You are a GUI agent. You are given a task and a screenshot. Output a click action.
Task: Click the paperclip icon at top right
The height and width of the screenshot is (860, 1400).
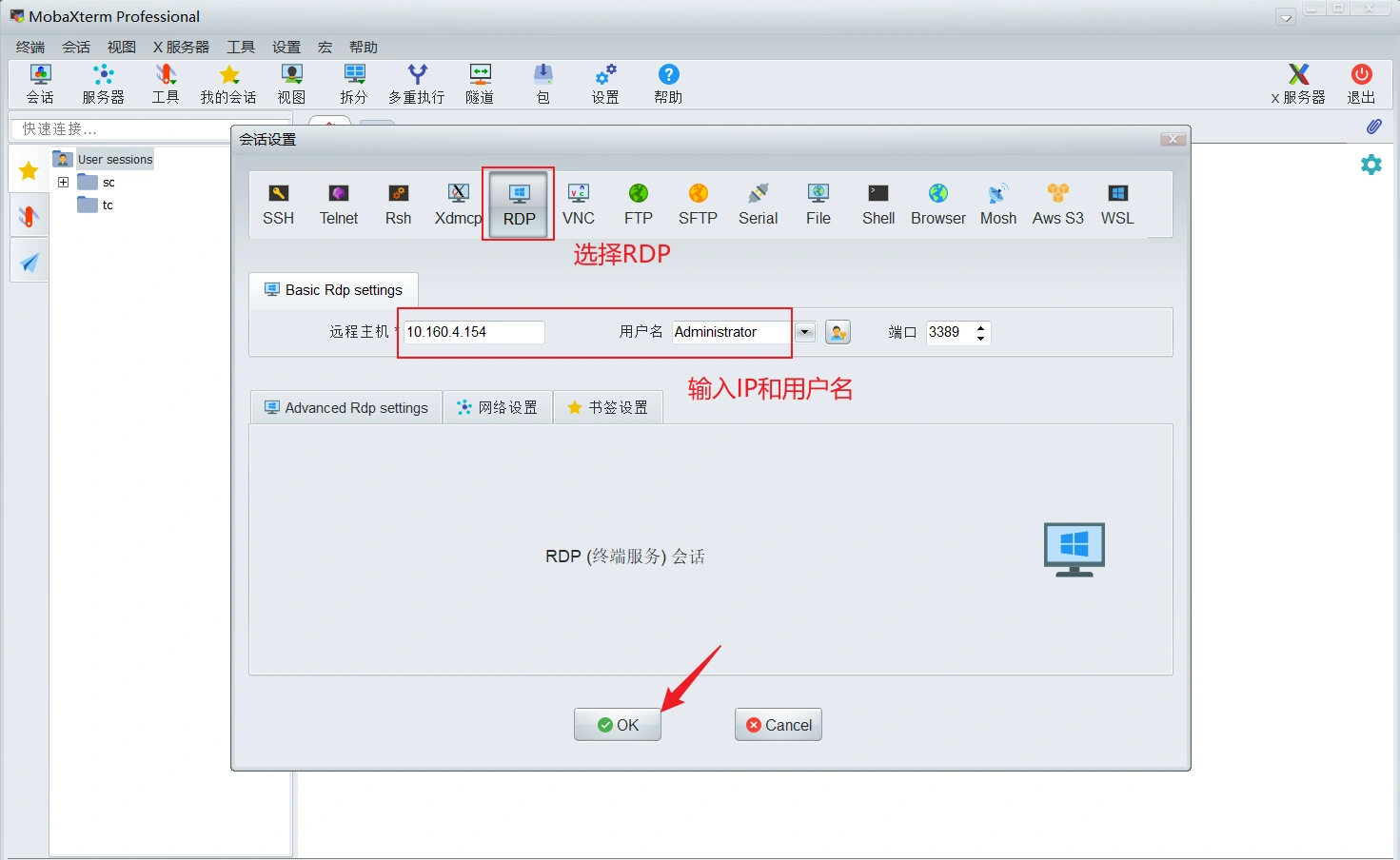1373,127
